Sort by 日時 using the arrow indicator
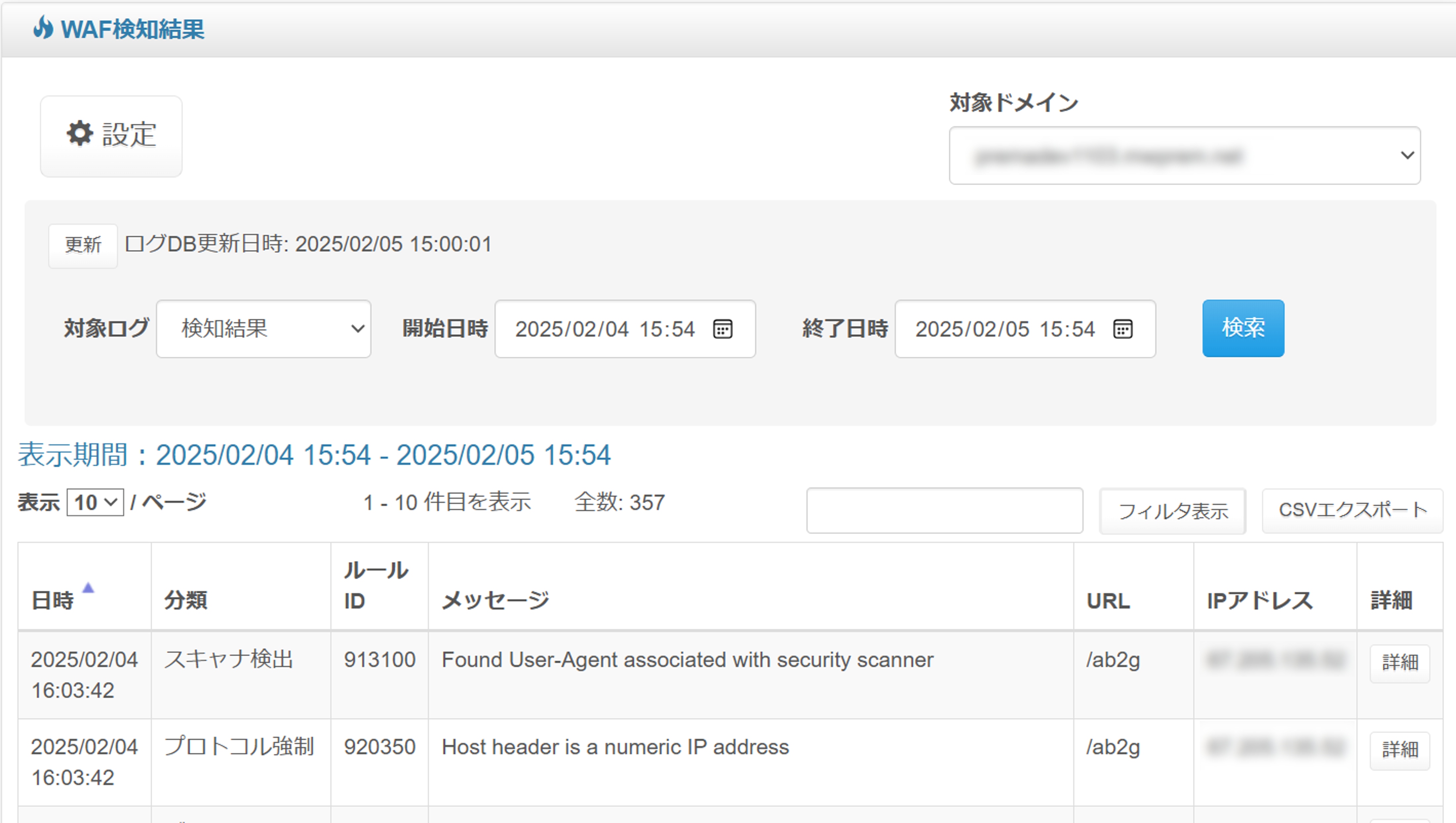The height and width of the screenshot is (823, 1456). pyautogui.click(x=88, y=588)
